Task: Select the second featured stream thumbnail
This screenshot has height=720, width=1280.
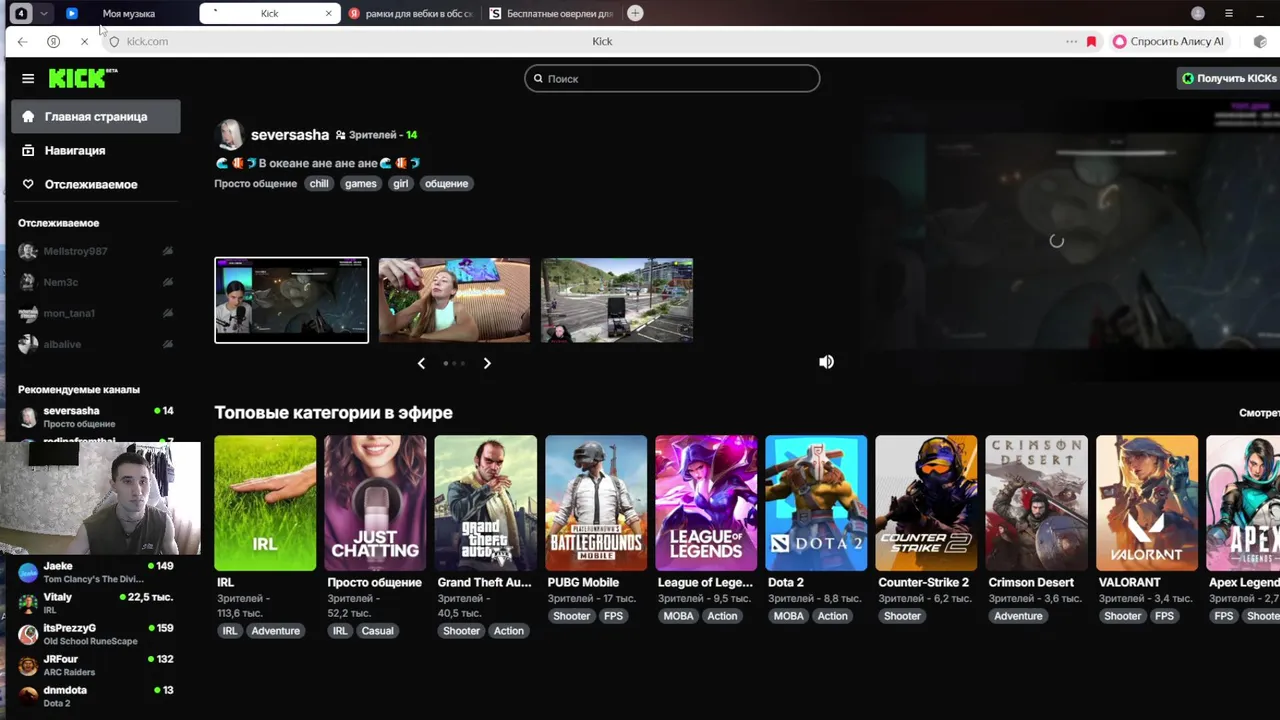Action: [454, 300]
